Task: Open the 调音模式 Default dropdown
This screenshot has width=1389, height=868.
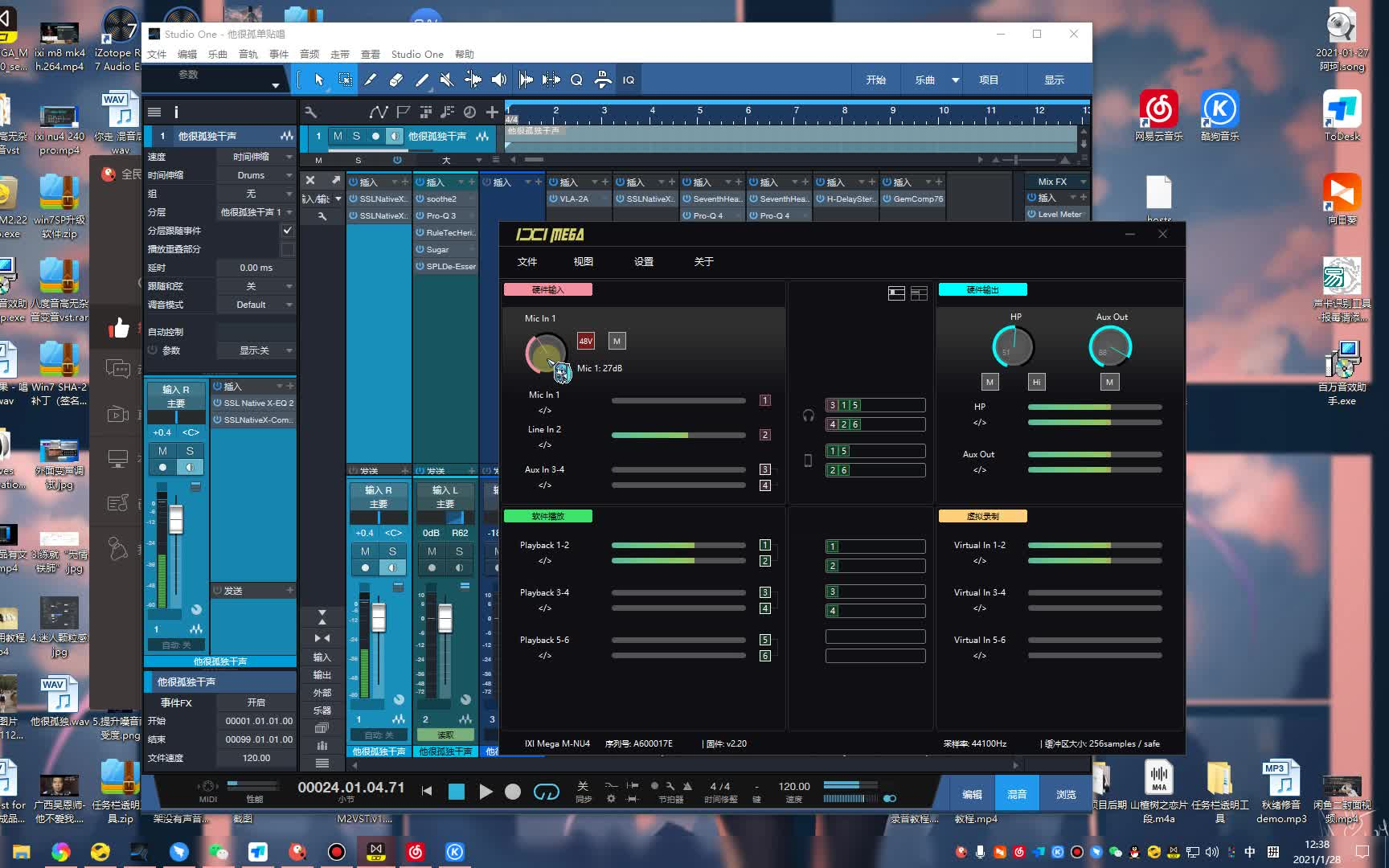Action: 256,305
